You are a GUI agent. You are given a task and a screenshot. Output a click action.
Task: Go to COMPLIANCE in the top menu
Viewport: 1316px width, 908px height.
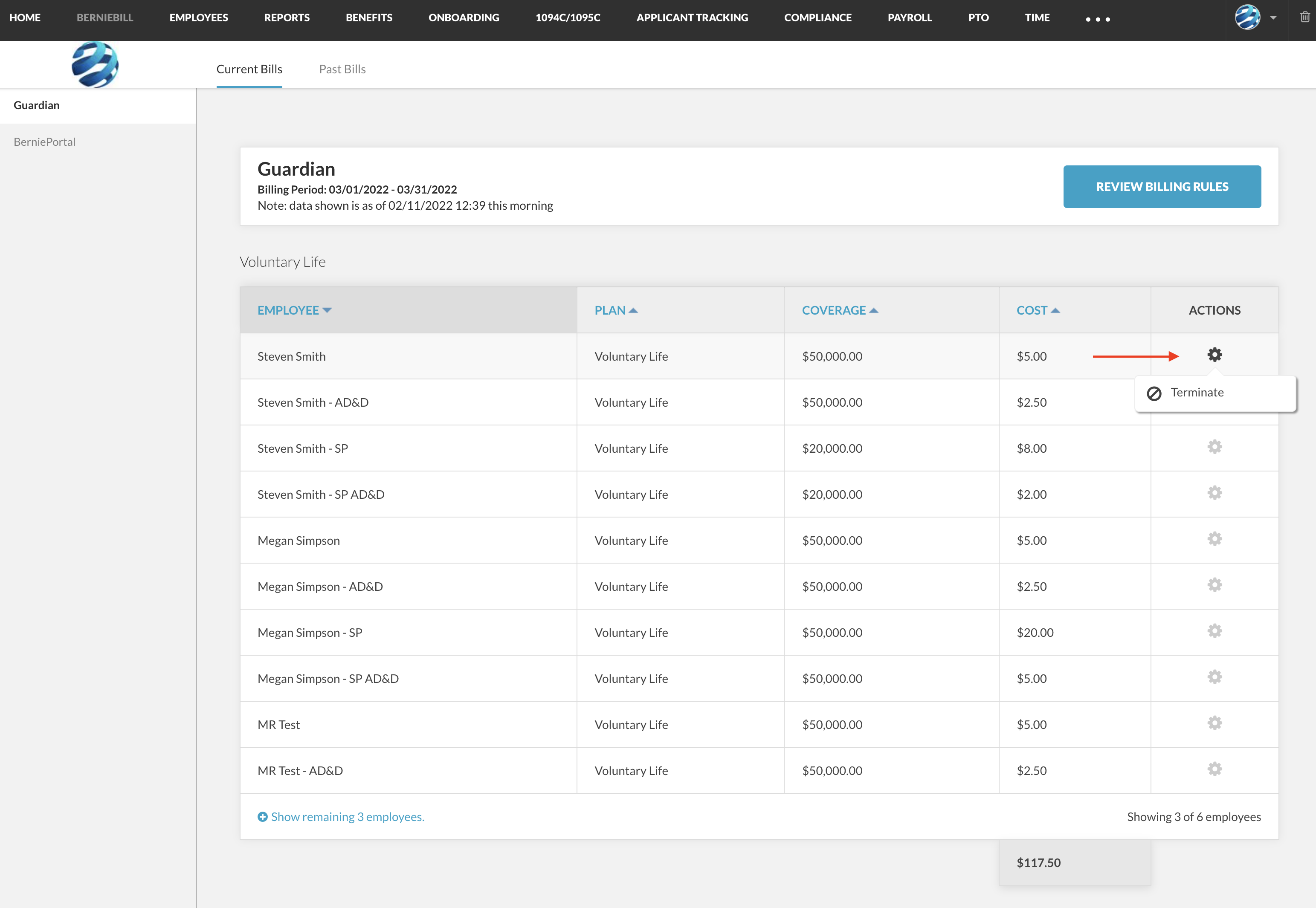pos(817,17)
